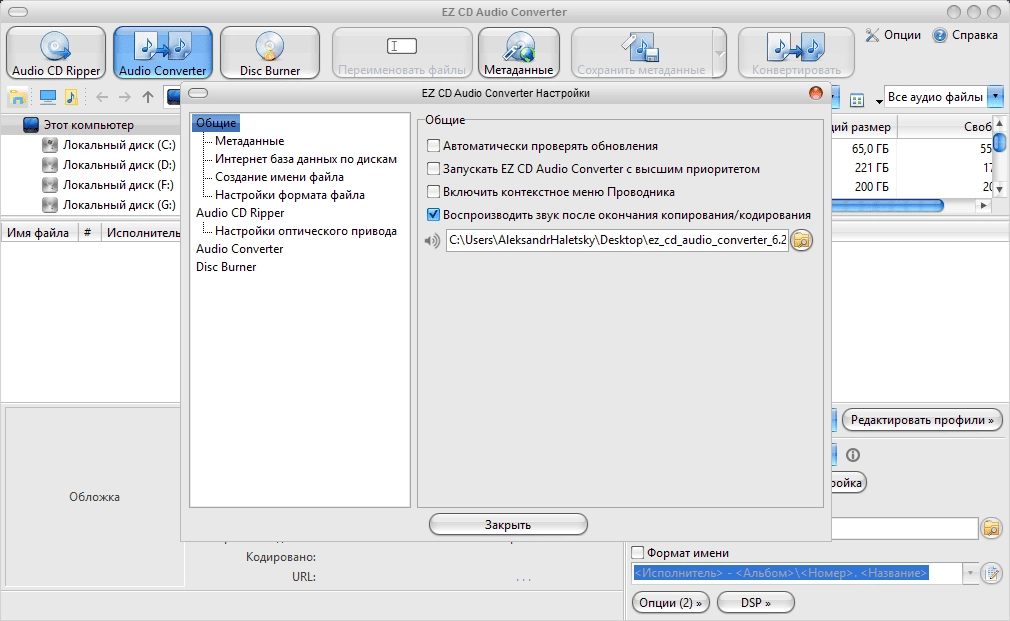Click the sound file path field
The width and height of the screenshot is (1010, 621).
coord(617,240)
